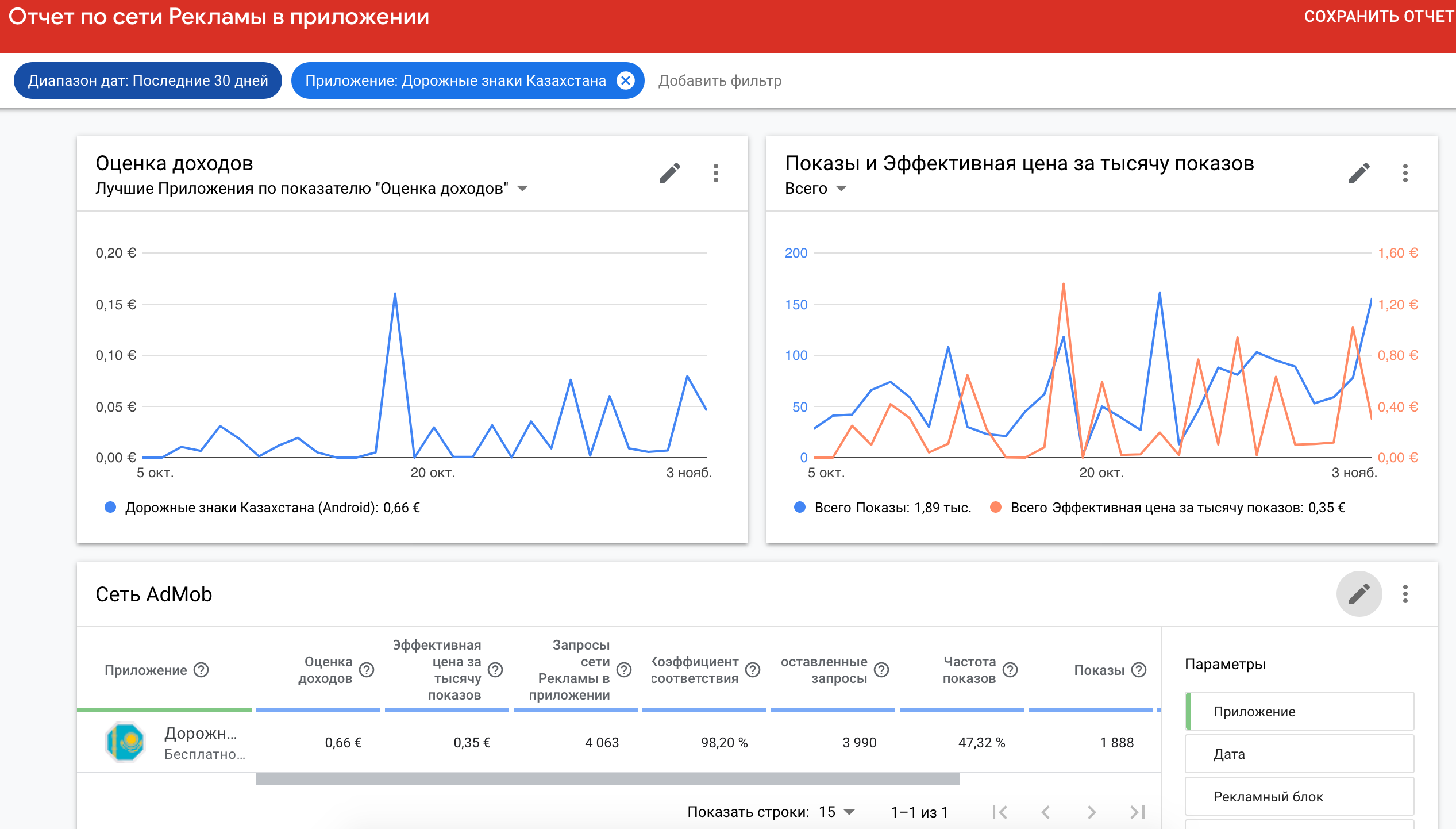The image size is (1456, 829).
Task: Sort by оставленные запросы header
Action: coord(824,670)
